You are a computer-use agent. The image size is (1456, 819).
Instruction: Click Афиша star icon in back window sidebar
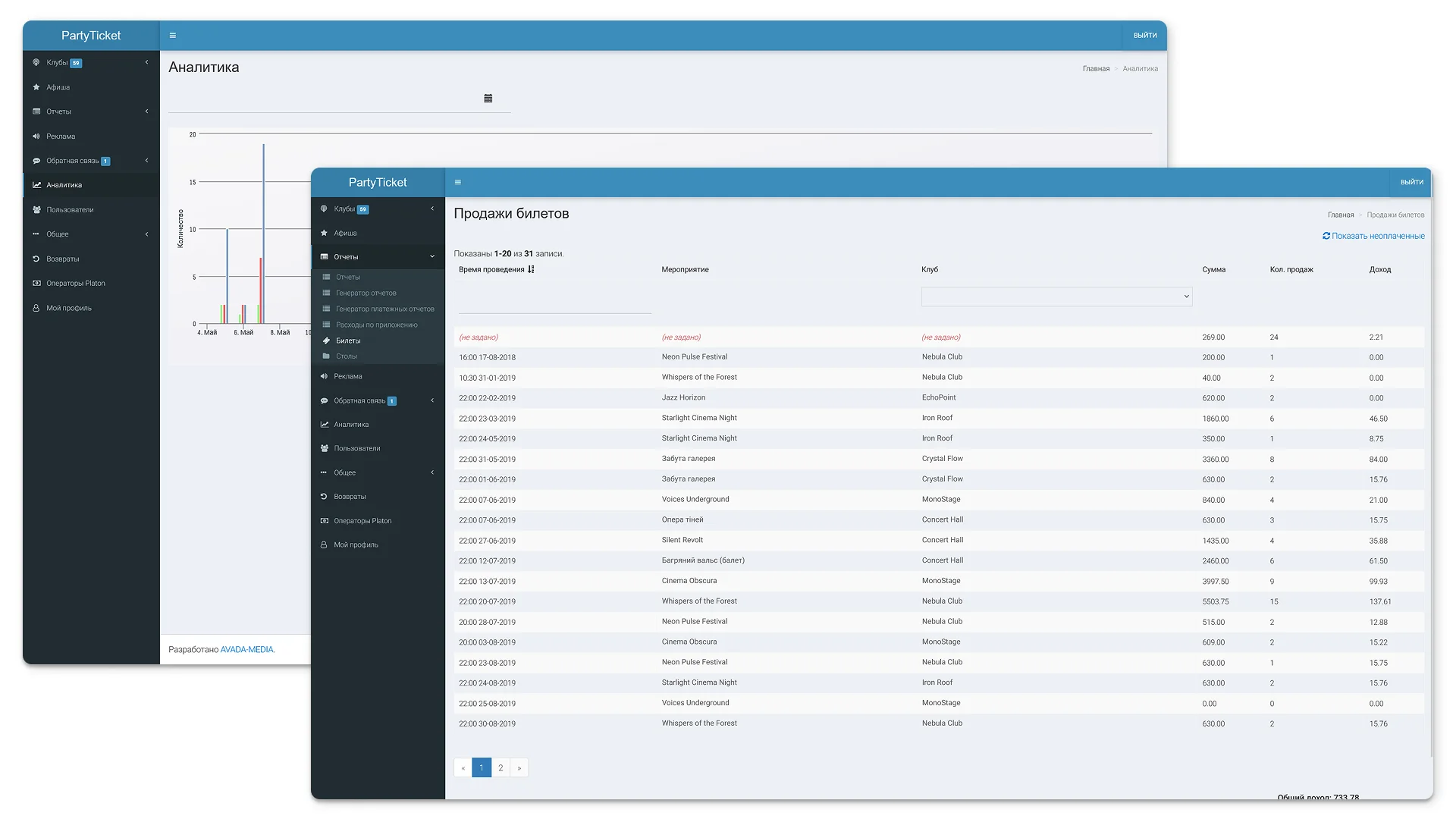36,87
